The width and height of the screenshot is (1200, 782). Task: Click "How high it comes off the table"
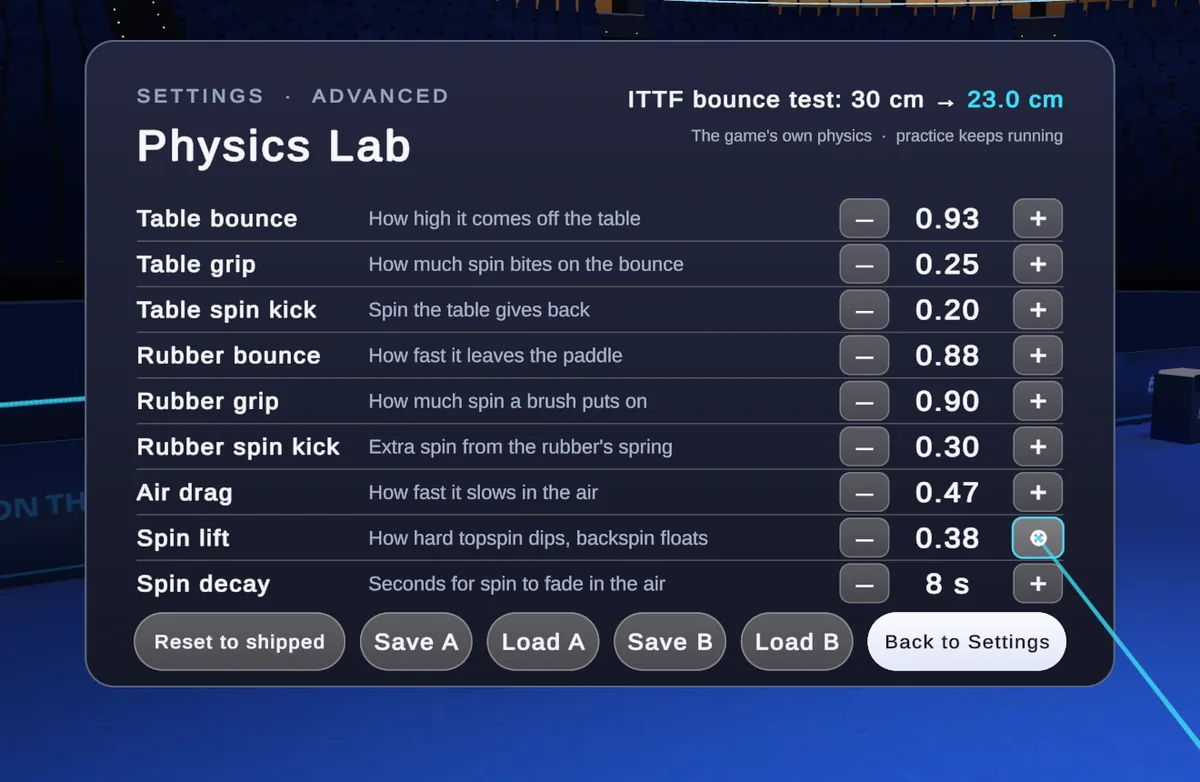(504, 219)
